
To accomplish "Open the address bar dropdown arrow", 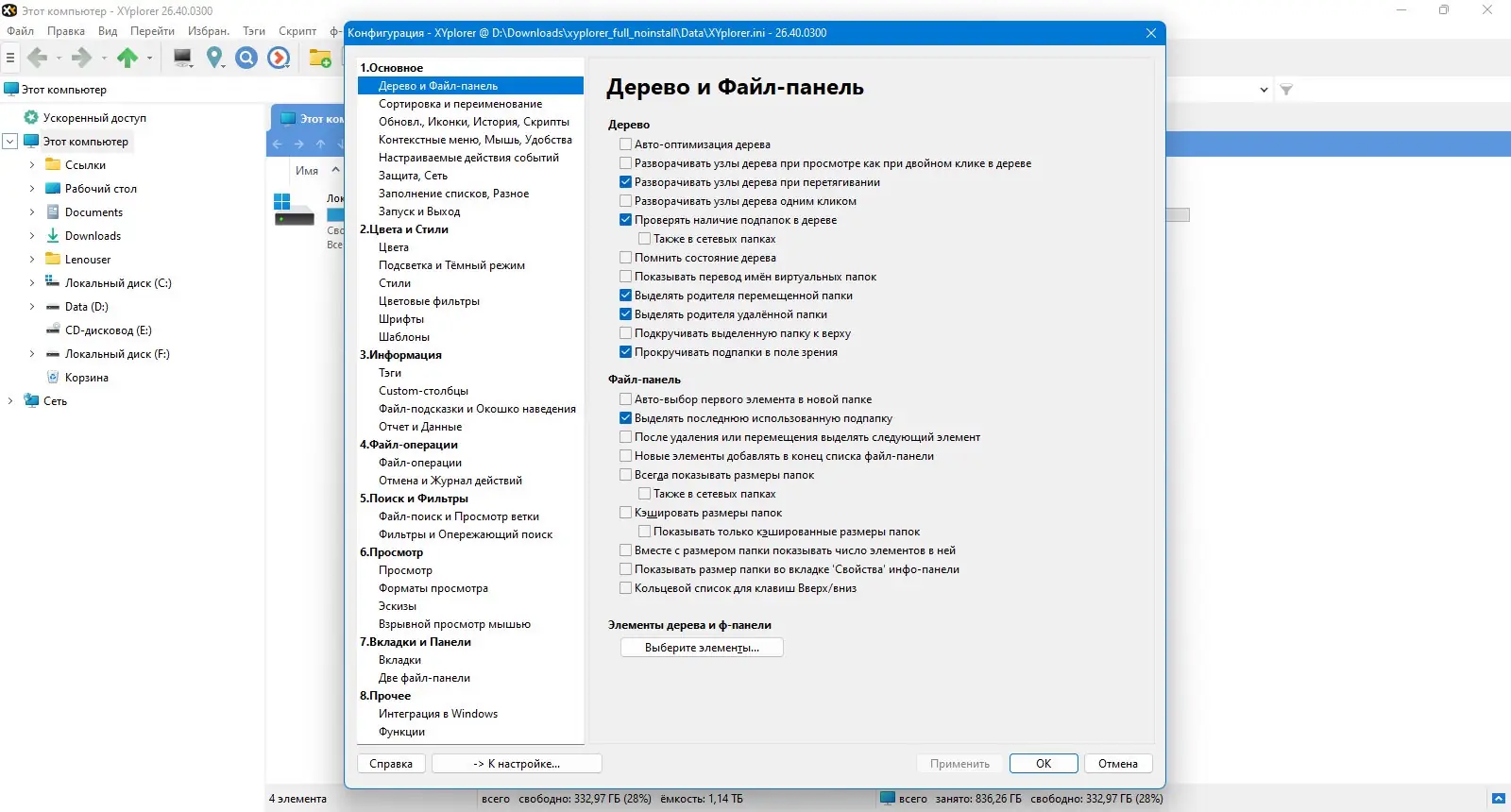I will [x=1264, y=90].
